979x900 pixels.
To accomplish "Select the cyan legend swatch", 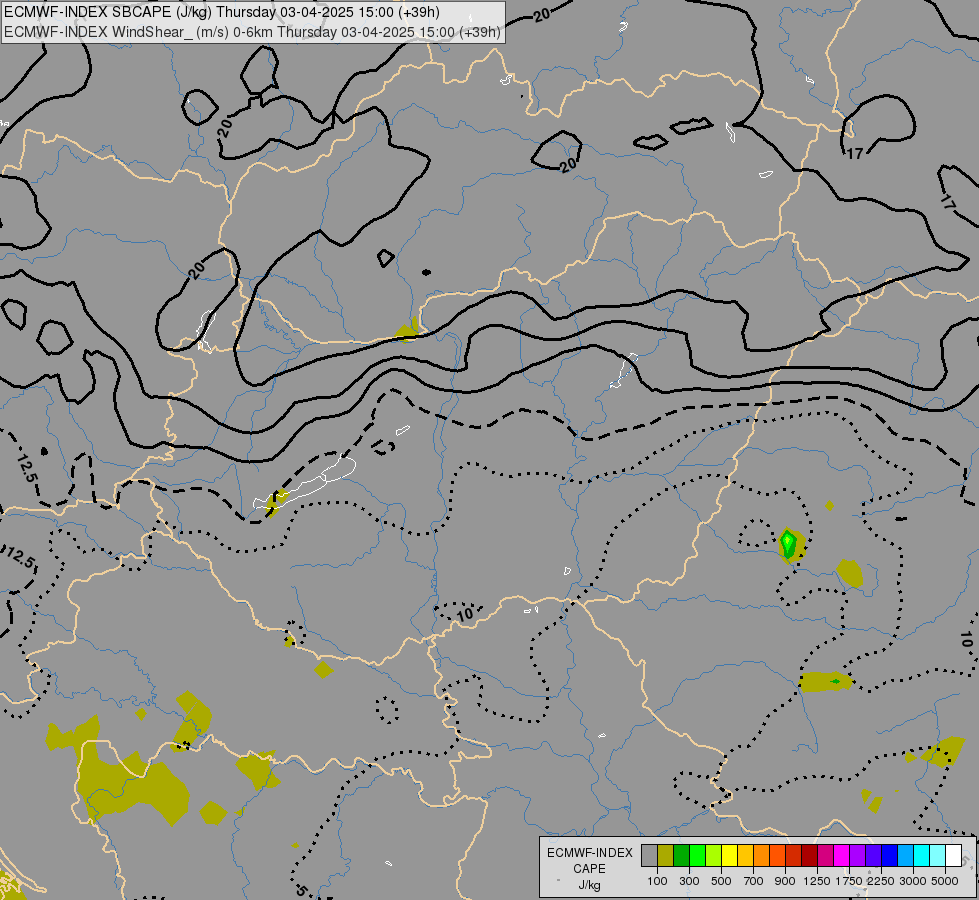I will point(922,856).
